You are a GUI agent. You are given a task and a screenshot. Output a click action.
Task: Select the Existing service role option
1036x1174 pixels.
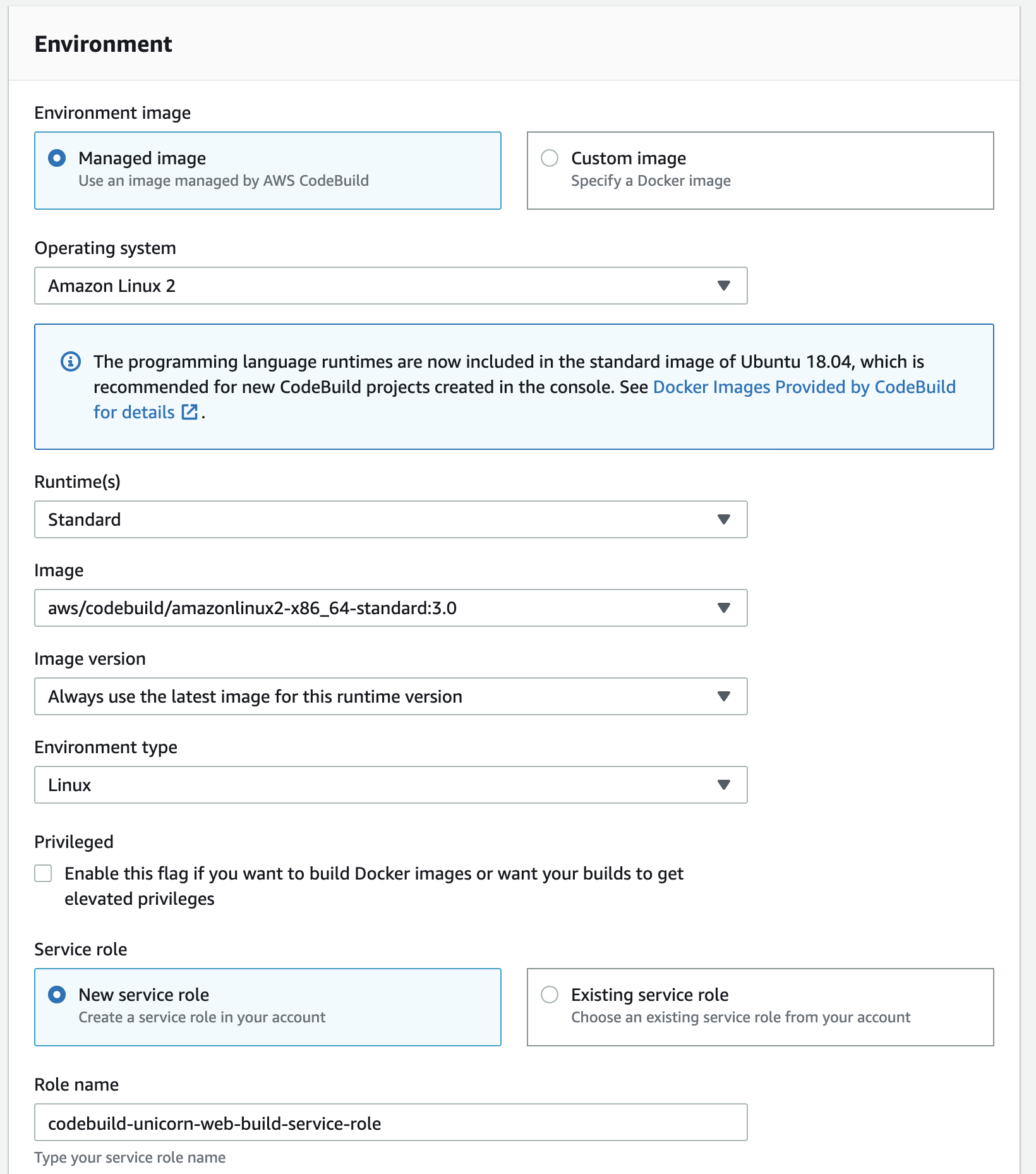pyautogui.click(x=549, y=995)
